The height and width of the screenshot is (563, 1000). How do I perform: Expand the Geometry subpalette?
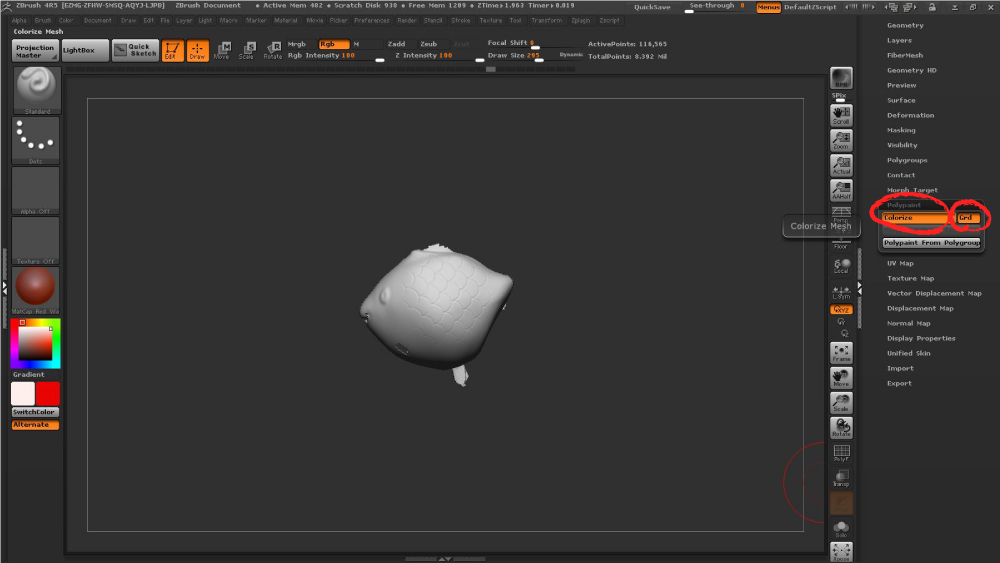click(x=905, y=25)
